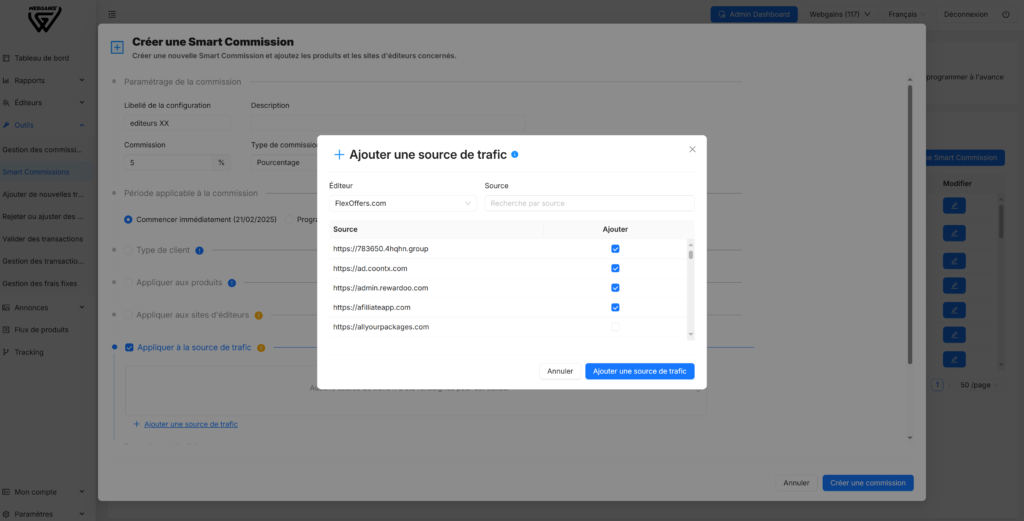Click warning icon next to Appliquer aux sites d'éditeurs
The height and width of the screenshot is (521, 1024).
pos(259,315)
